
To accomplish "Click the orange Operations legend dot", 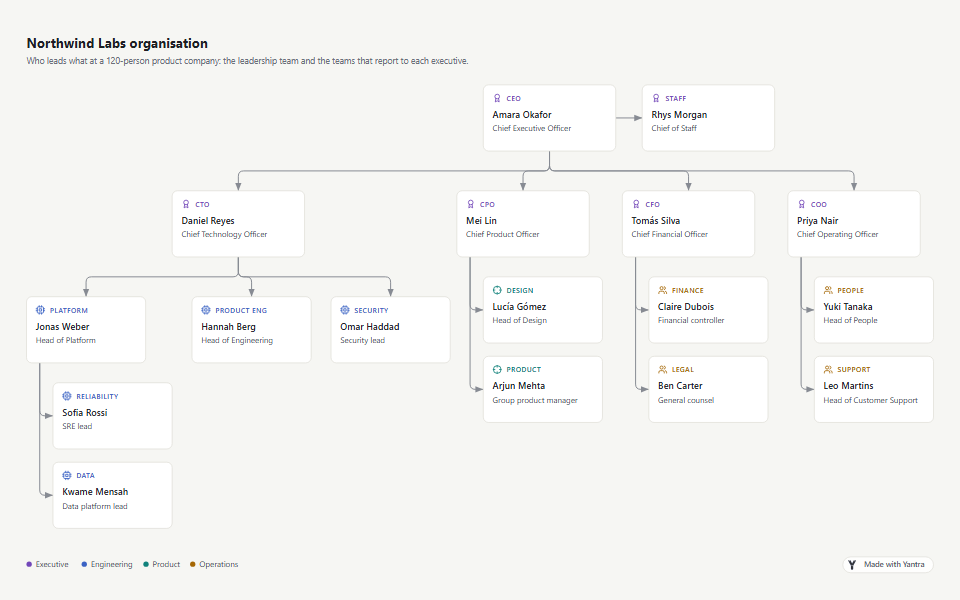I will (x=192, y=564).
